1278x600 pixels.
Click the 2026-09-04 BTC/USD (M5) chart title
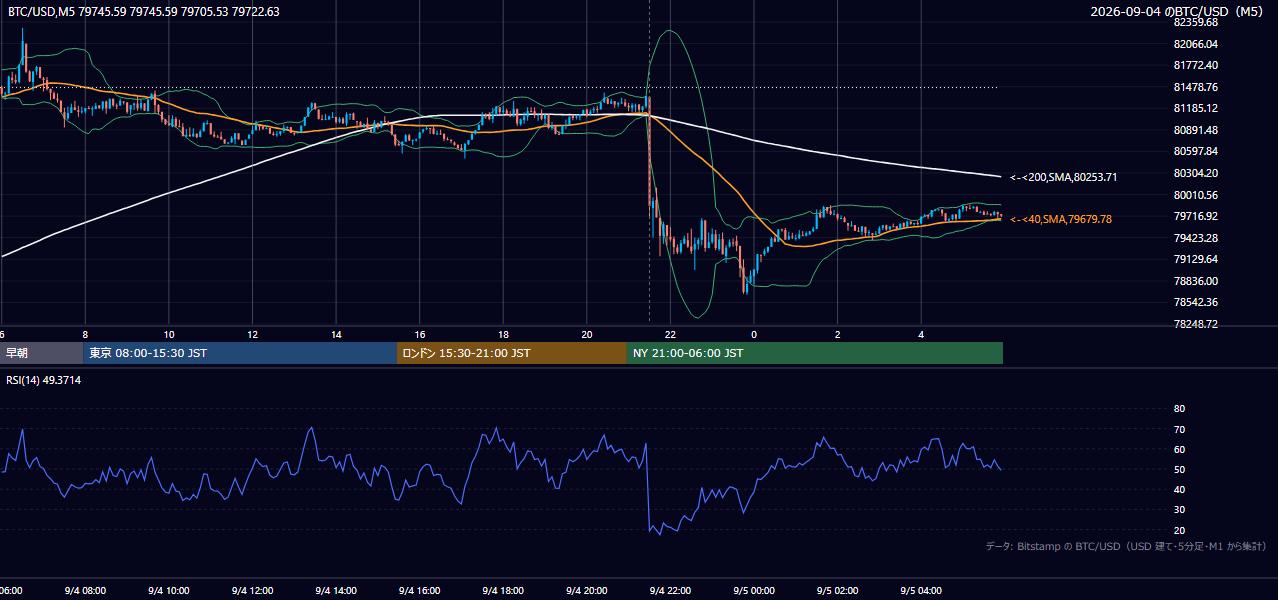1178,11
